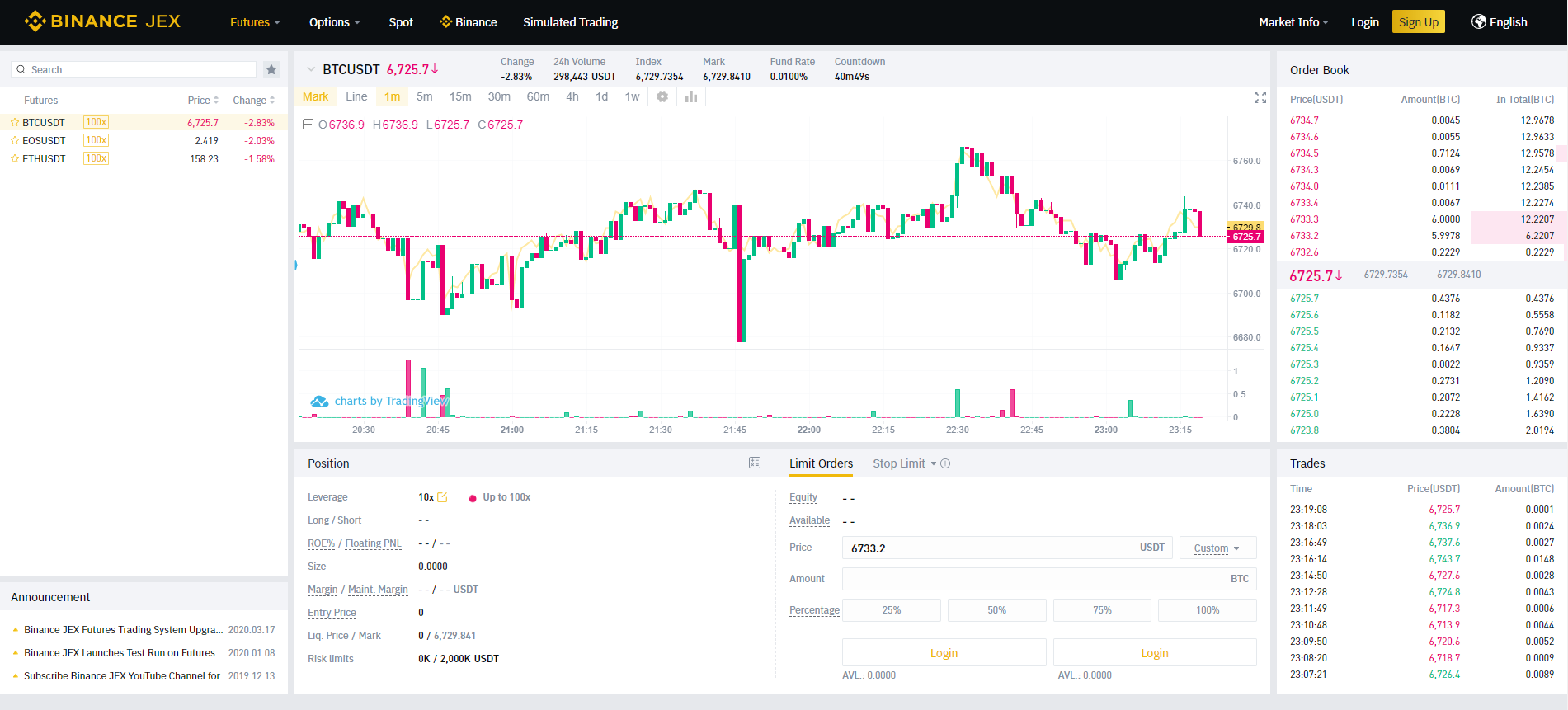This screenshot has width=1568, height=710.
Task: Set order percentage to 50%
Action: pyautogui.click(x=996, y=610)
